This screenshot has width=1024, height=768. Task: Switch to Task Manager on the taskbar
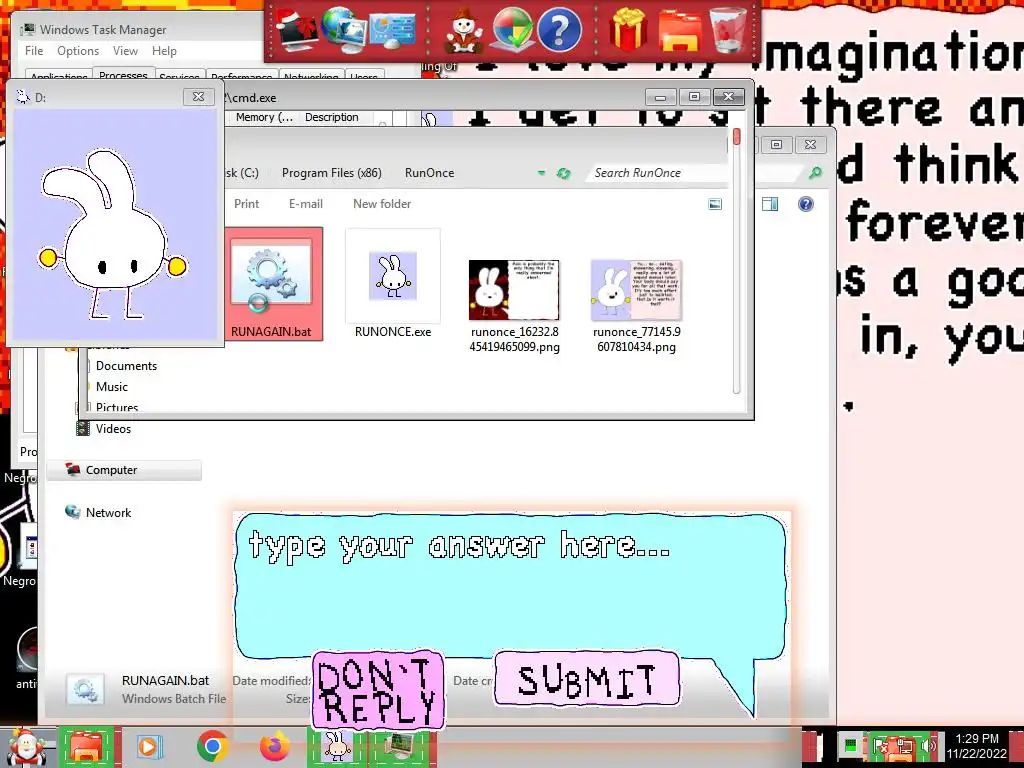point(400,746)
